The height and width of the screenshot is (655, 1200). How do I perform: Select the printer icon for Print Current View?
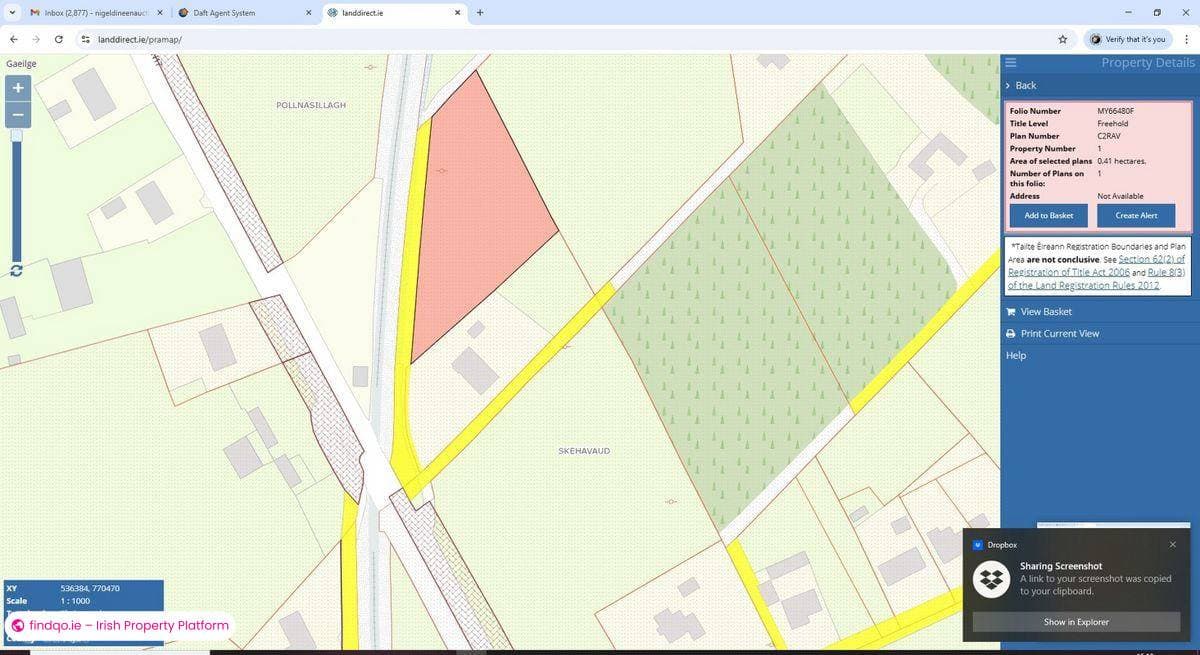pos(1010,333)
